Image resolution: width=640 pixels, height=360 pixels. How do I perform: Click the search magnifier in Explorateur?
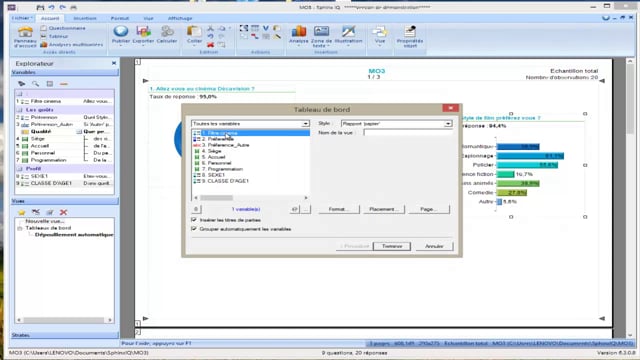(x=36, y=84)
